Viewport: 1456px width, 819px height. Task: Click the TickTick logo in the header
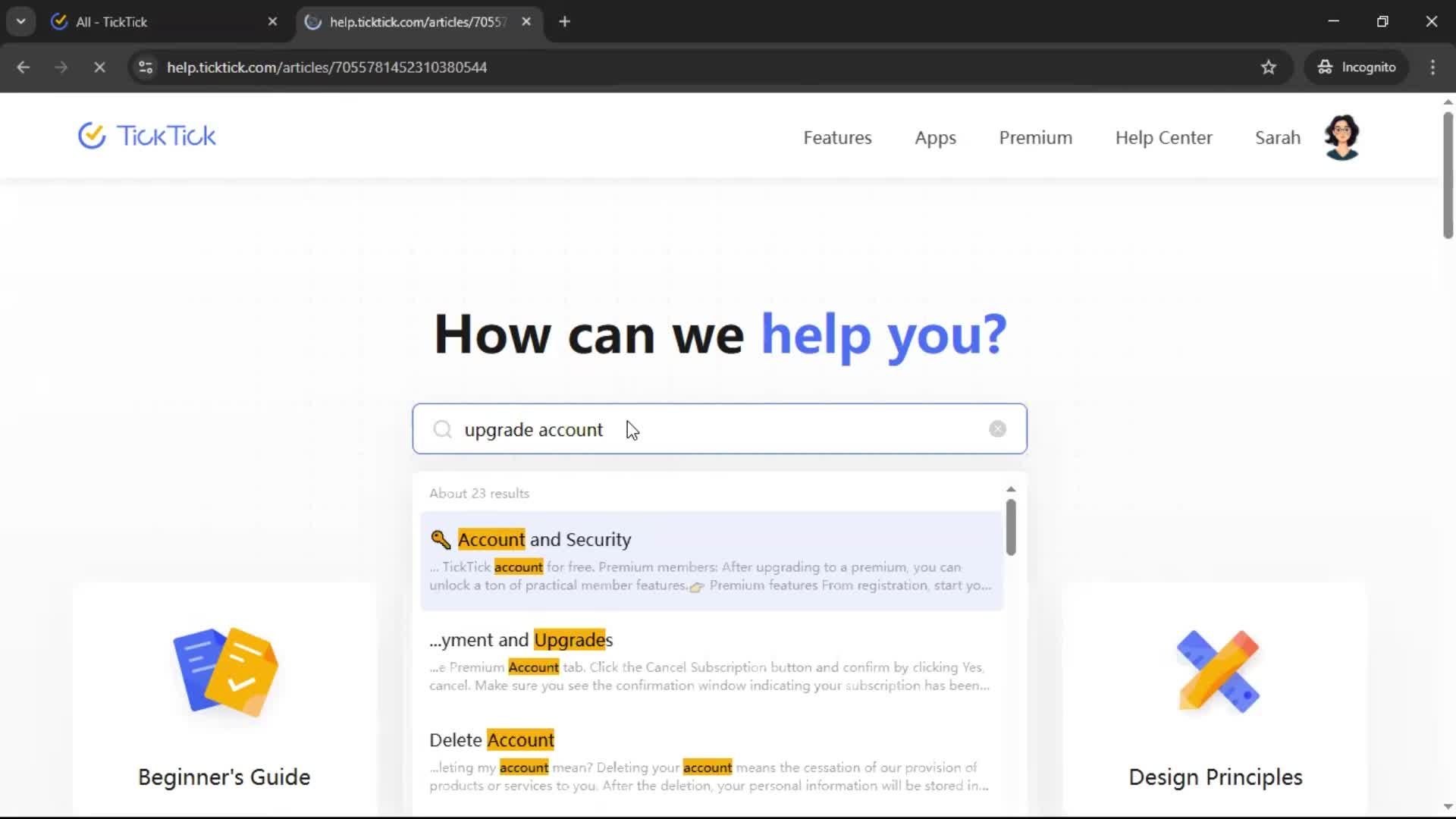(147, 136)
